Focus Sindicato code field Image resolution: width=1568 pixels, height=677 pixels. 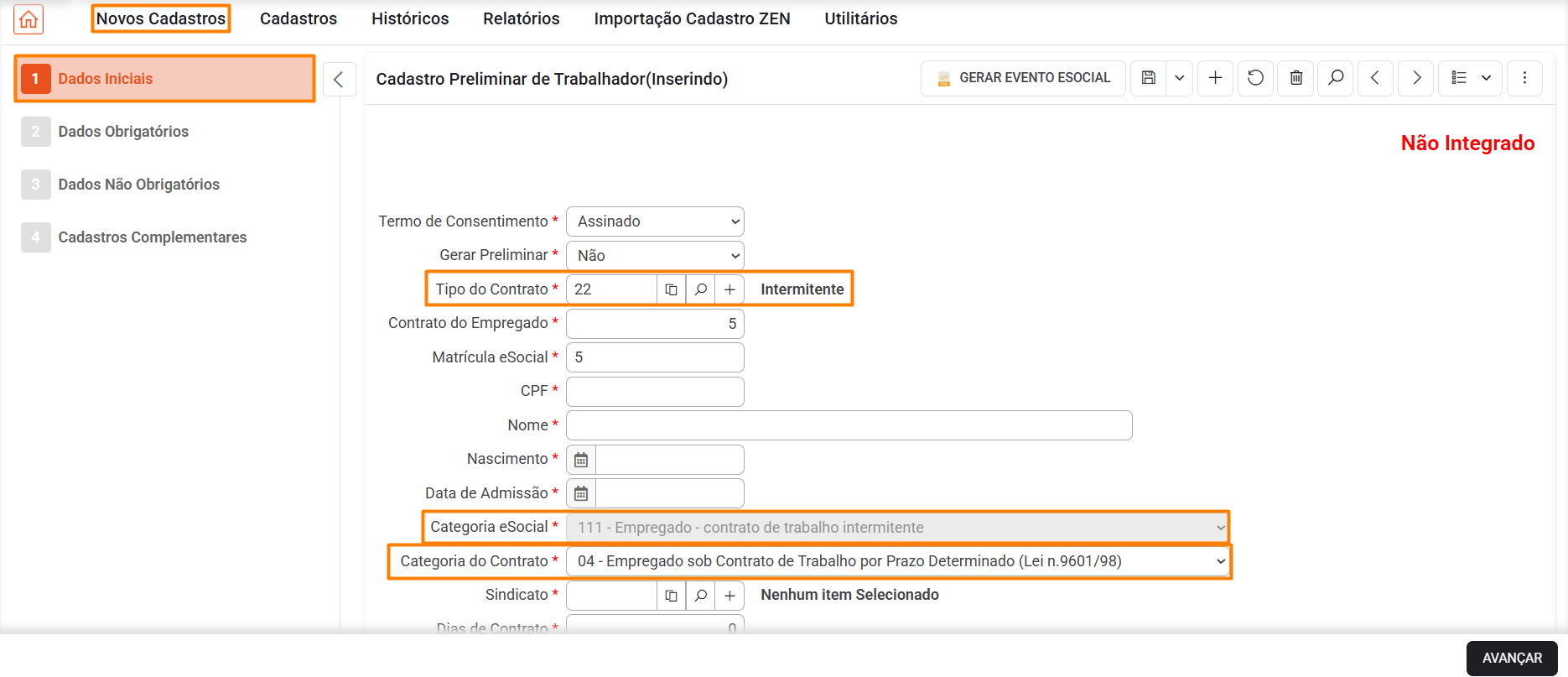(x=612, y=596)
